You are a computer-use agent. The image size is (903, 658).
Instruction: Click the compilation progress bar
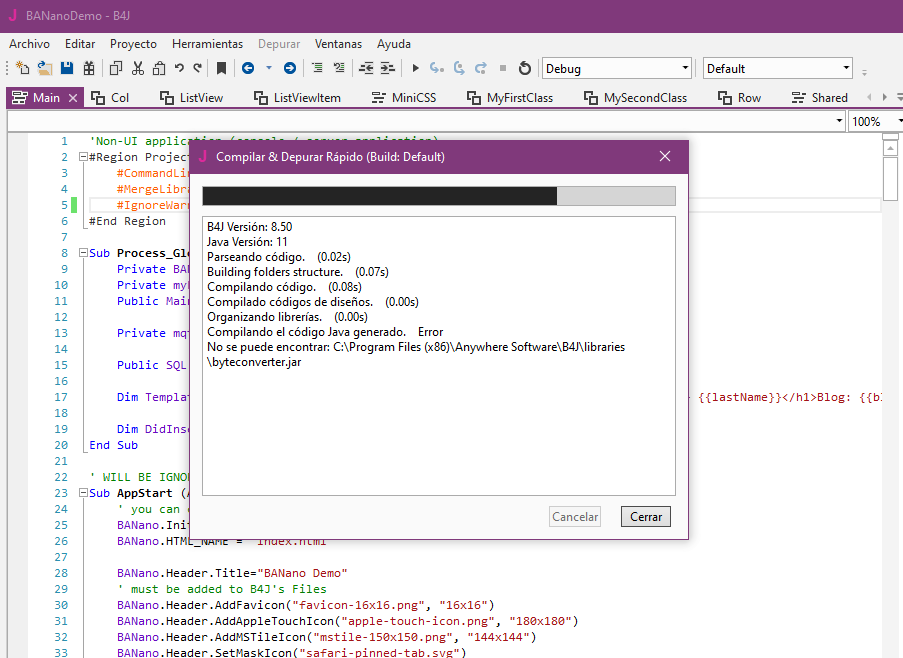point(438,196)
